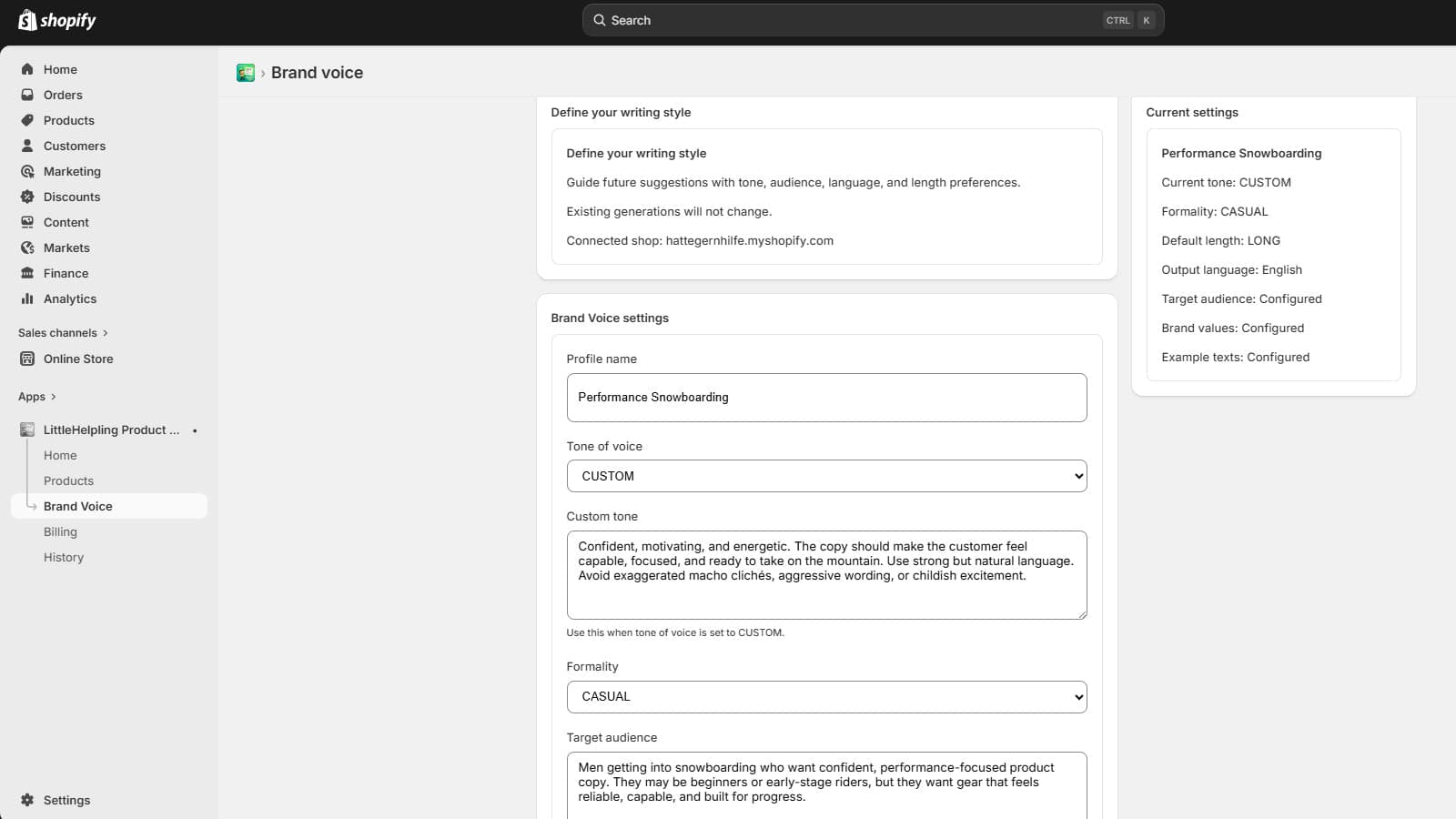1456x819 pixels.
Task: Click the Customers person icon
Action: (27, 146)
